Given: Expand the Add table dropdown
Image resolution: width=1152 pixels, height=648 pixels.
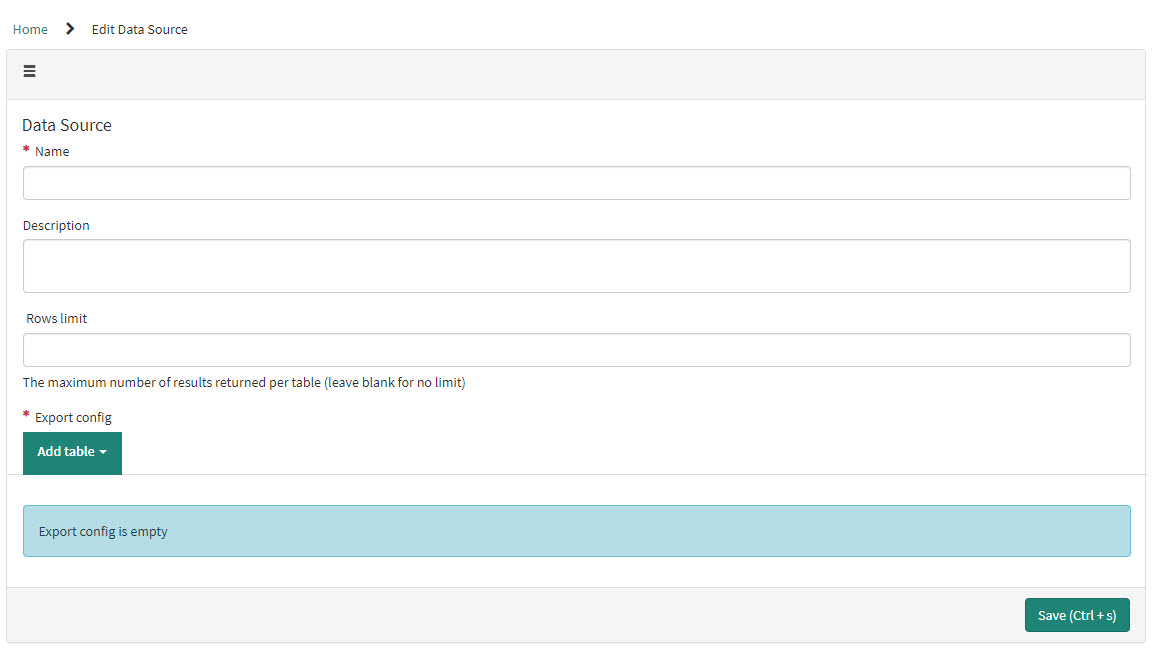Looking at the screenshot, I should tap(72, 452).
